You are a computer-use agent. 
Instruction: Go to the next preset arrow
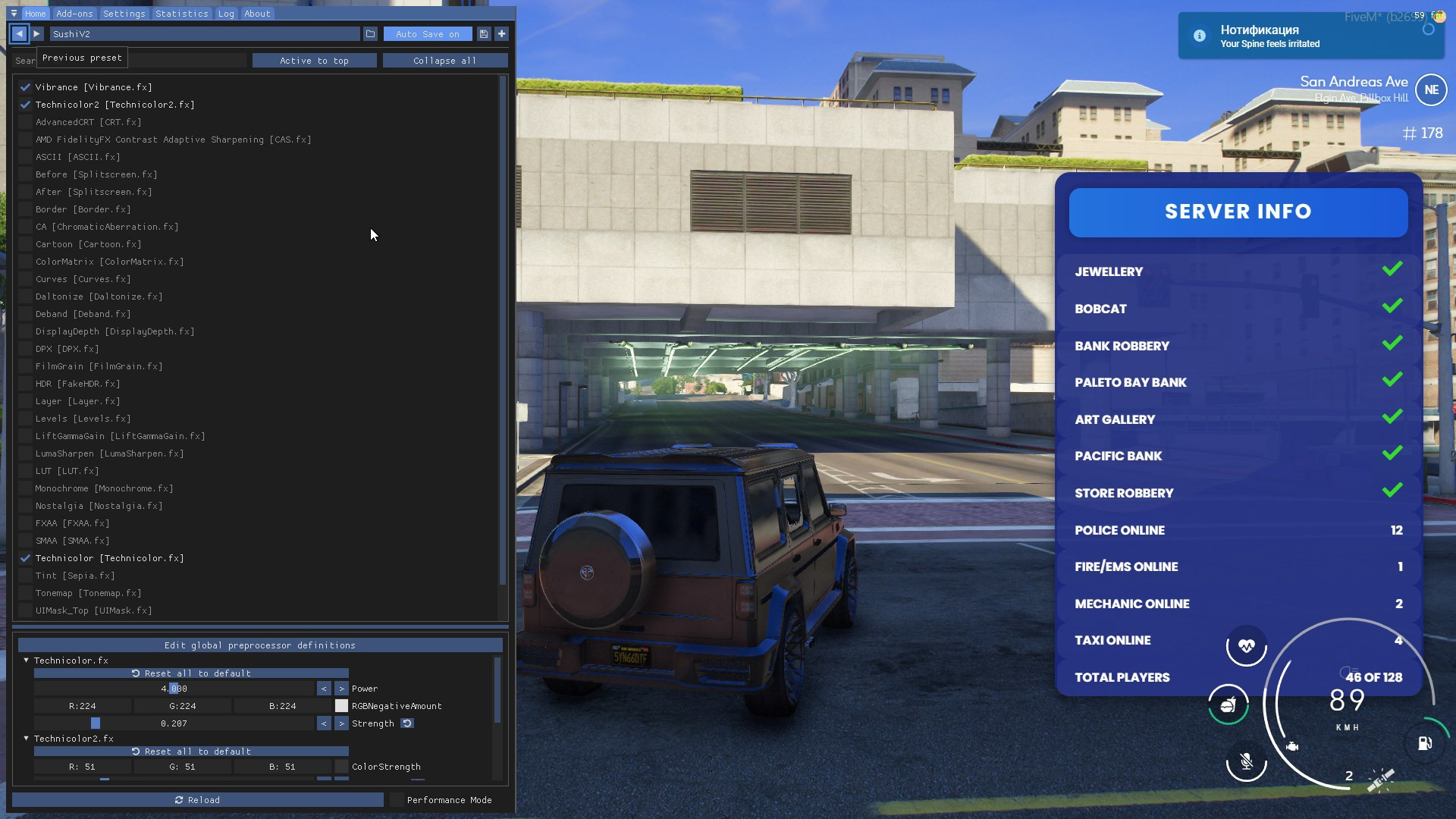coord(36,34)
